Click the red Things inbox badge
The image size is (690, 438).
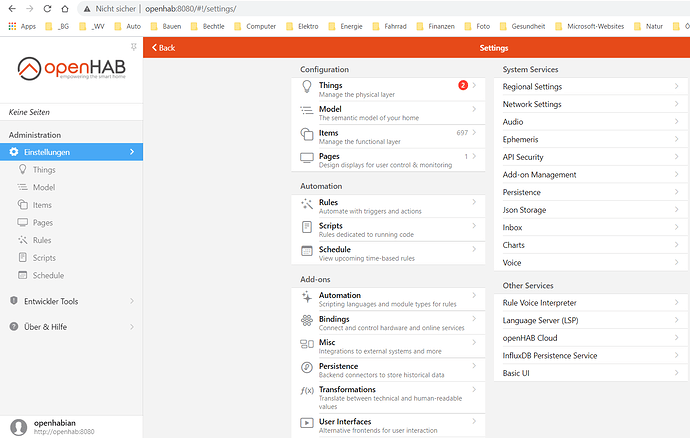[x=463, y=85]
